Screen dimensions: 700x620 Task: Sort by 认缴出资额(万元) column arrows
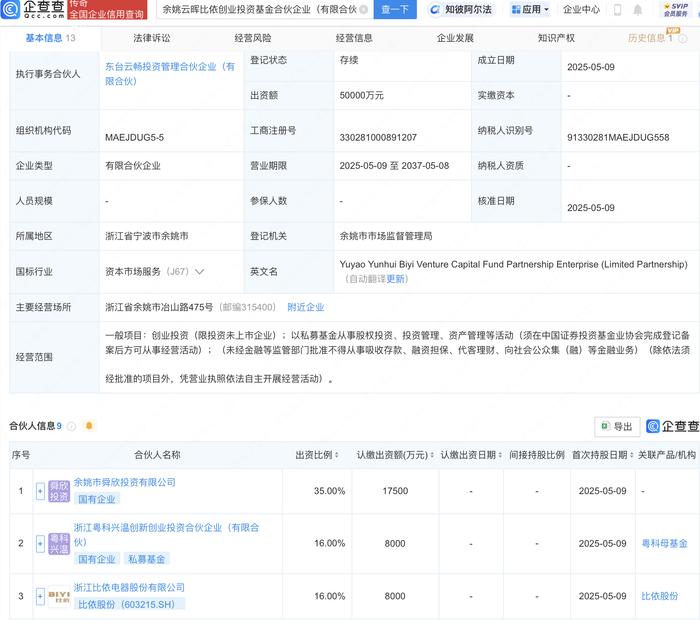pyautogui.click(x=432, y=455)
